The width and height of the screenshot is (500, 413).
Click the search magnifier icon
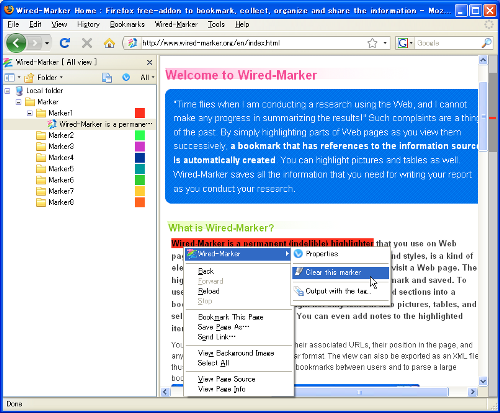point(486,43)
